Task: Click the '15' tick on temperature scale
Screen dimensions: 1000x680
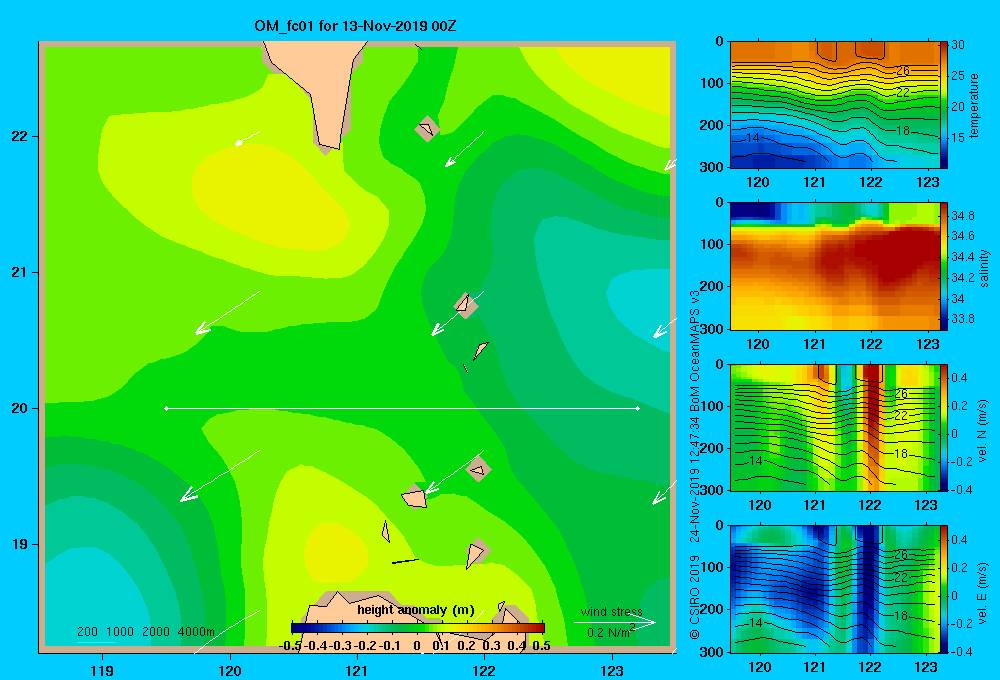Action: pos(958,138)
